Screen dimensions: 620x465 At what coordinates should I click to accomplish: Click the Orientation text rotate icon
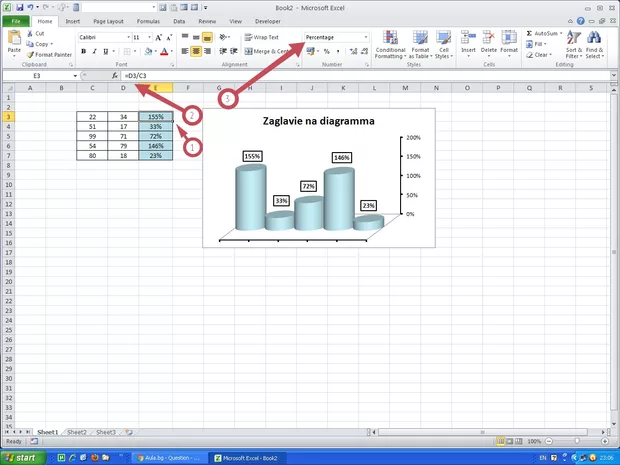click(223, 37)
